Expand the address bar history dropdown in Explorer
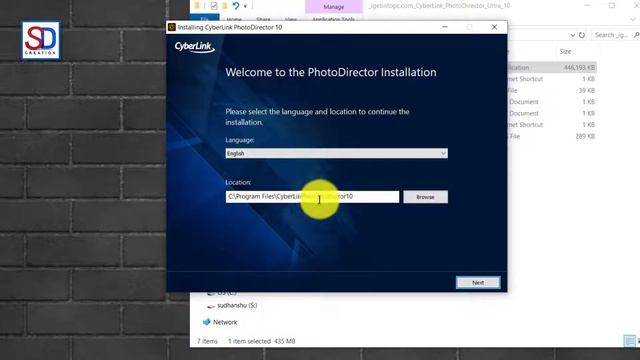This screenshot has height=360, width=640. click(x=573, y=35)
